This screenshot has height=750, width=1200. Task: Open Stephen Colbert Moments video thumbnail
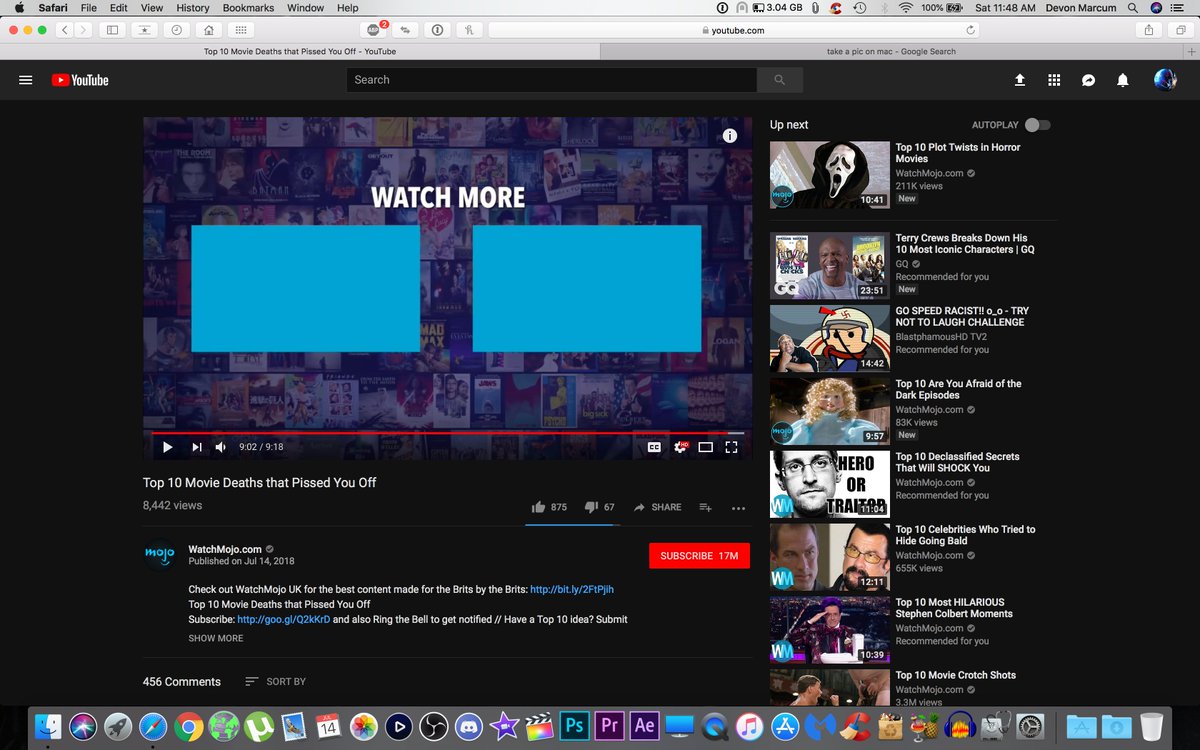(x=830, y=630)
